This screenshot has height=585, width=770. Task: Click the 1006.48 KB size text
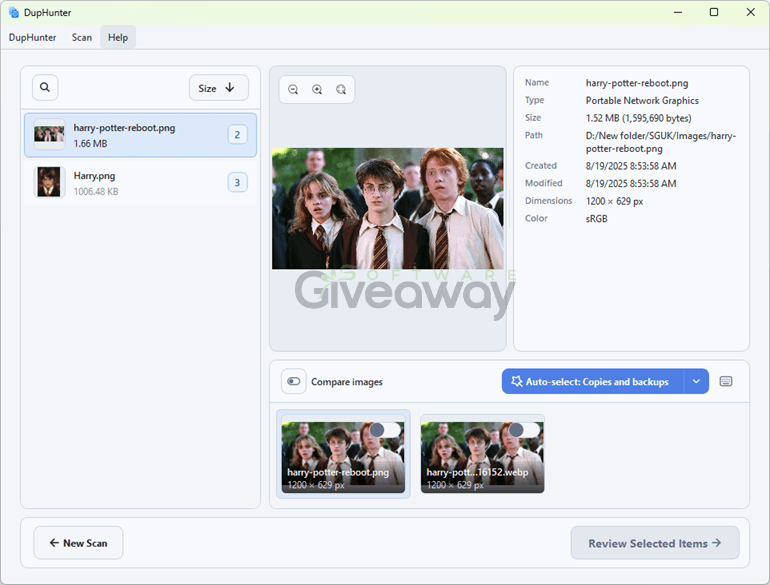coord(96,192)
